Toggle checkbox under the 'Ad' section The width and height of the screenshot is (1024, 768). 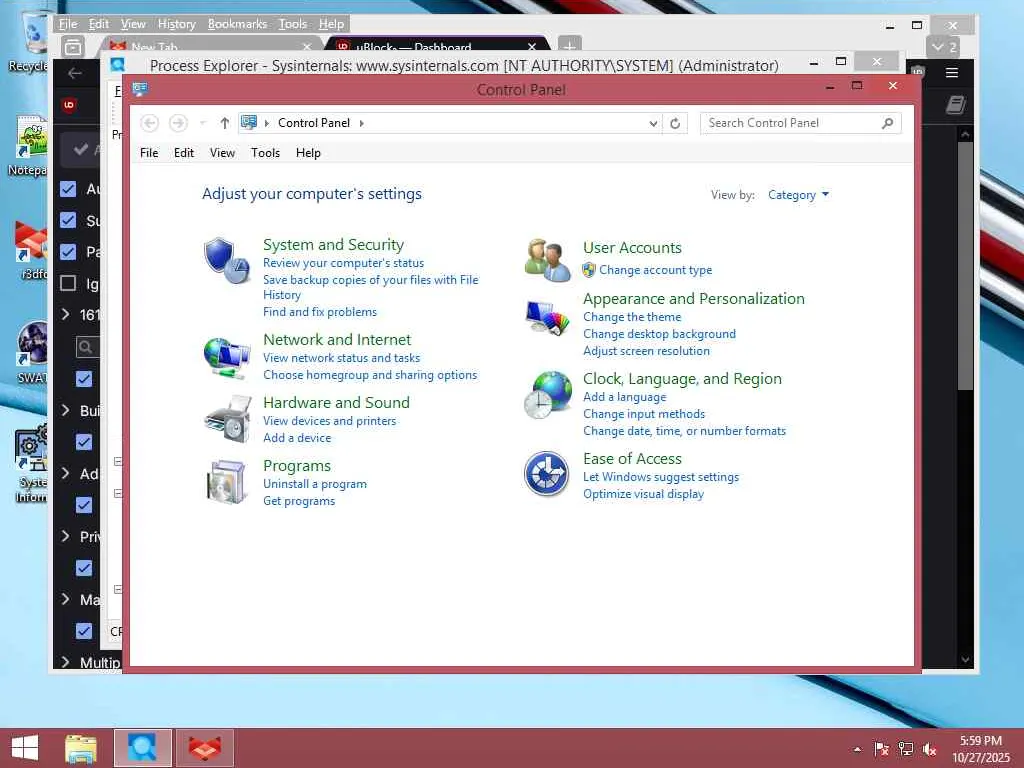click(84, 505)
